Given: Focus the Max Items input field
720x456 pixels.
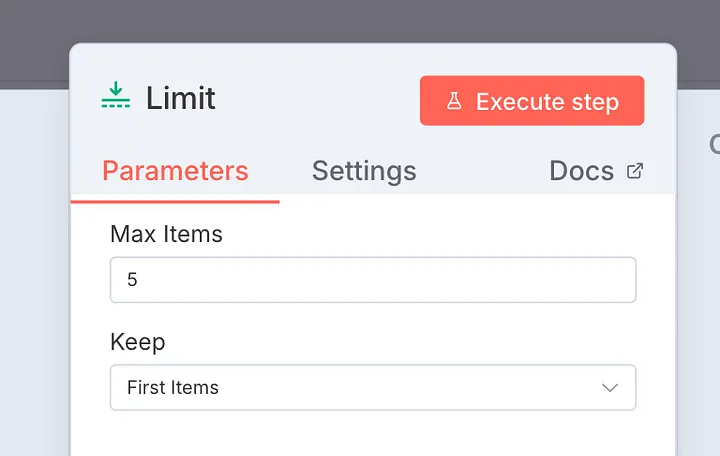Looking at the screenshot, I should click(372, 280).
